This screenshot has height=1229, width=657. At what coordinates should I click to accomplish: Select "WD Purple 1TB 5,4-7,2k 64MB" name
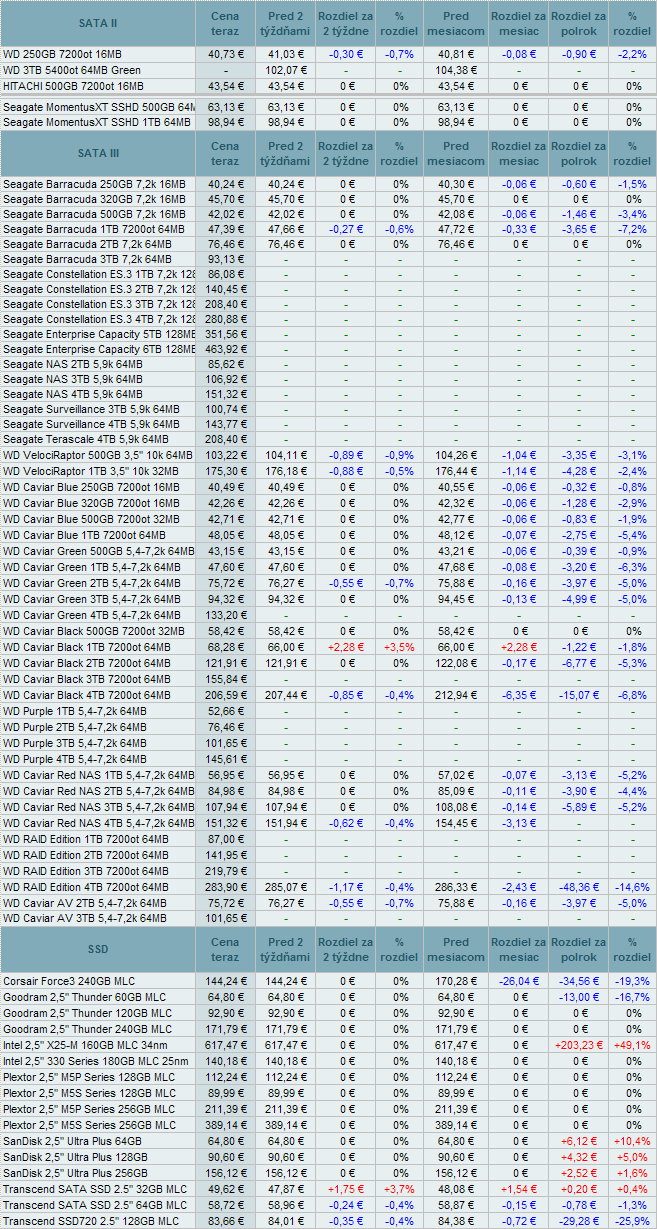(75, 711)
